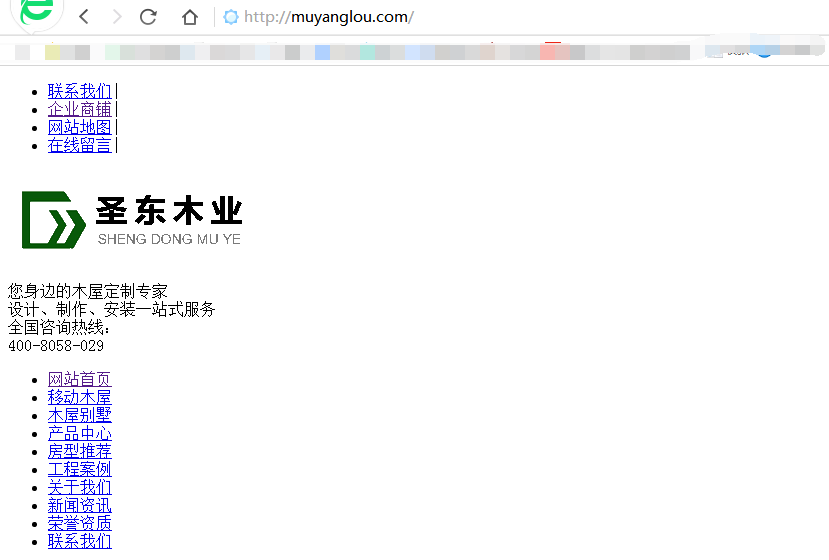Reload the page with refresh icon
Viewport: 829px width, 560px height.
tap(149, 17)
